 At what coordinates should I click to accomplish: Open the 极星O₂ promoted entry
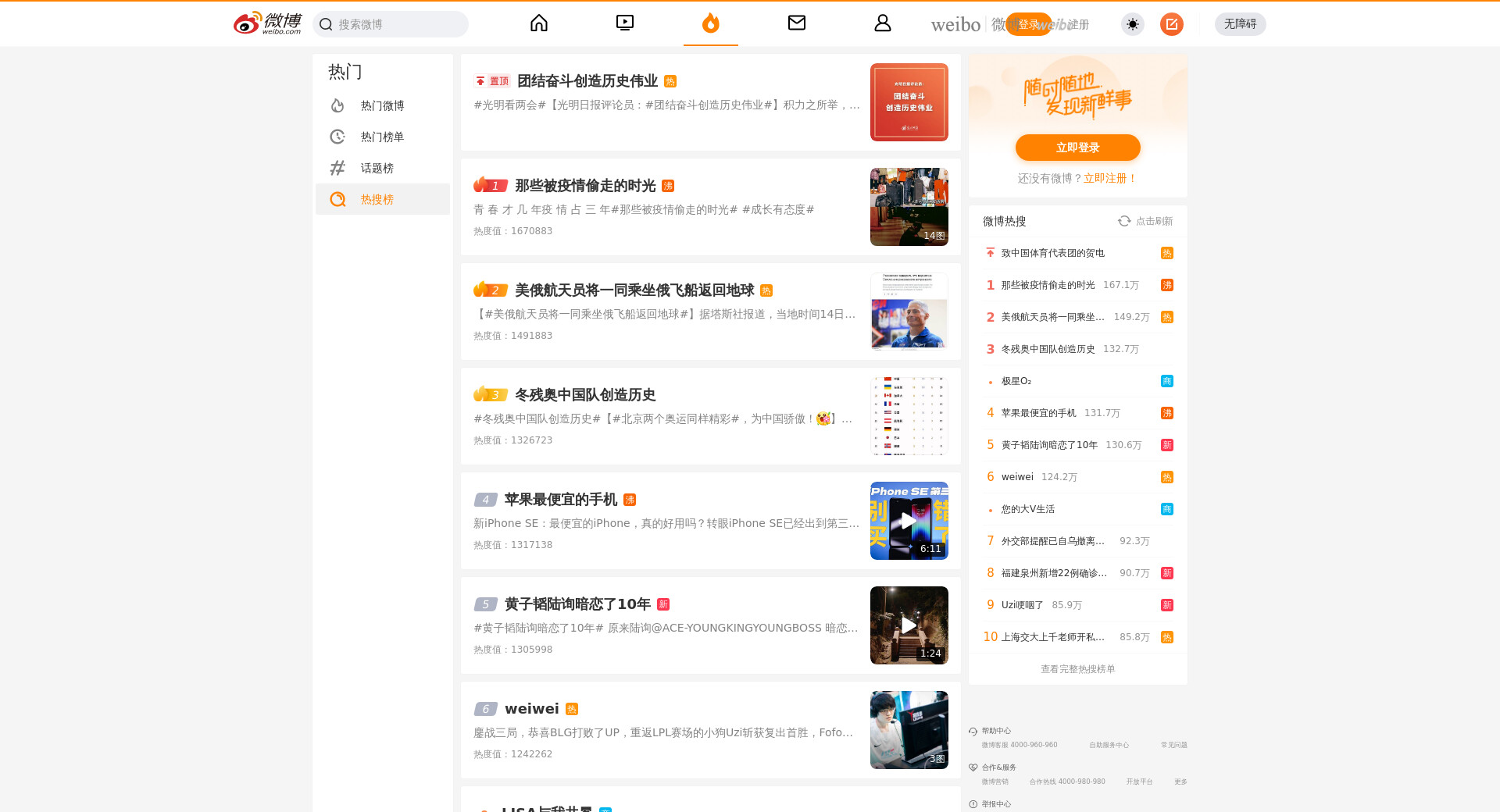coord(1078,381)
